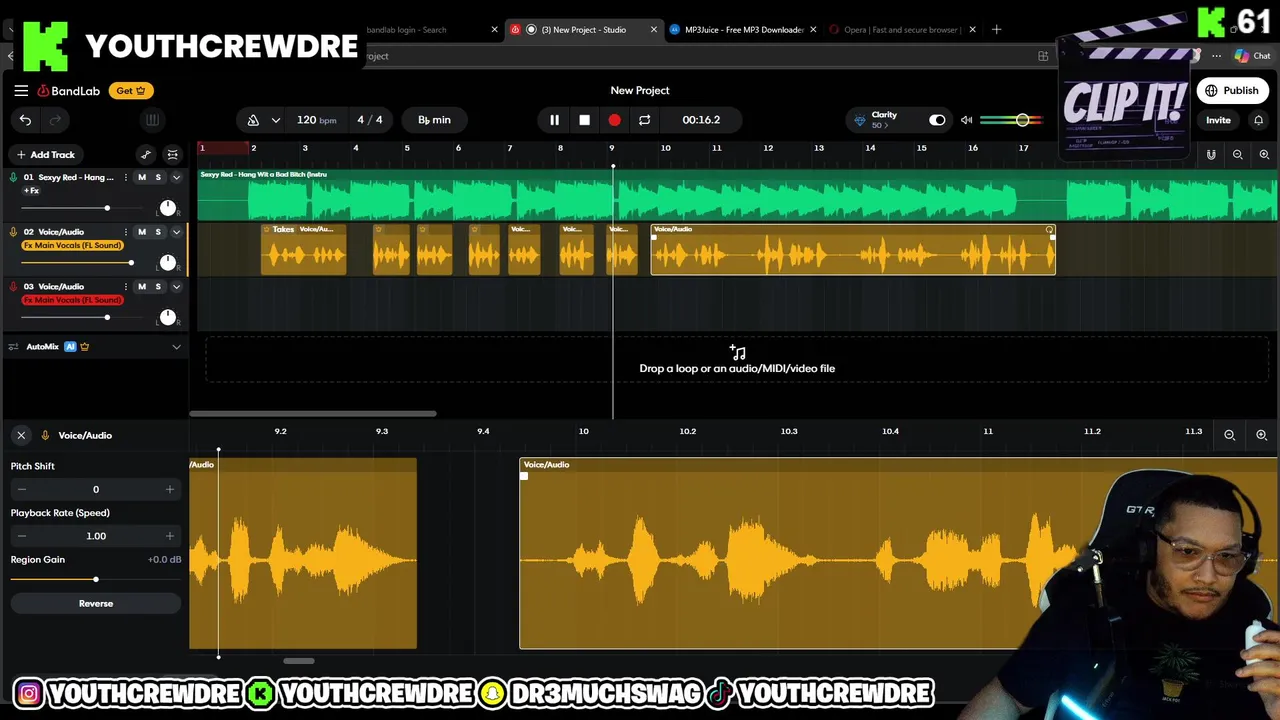Zoom out the region editor waveform

[1230, 435]
